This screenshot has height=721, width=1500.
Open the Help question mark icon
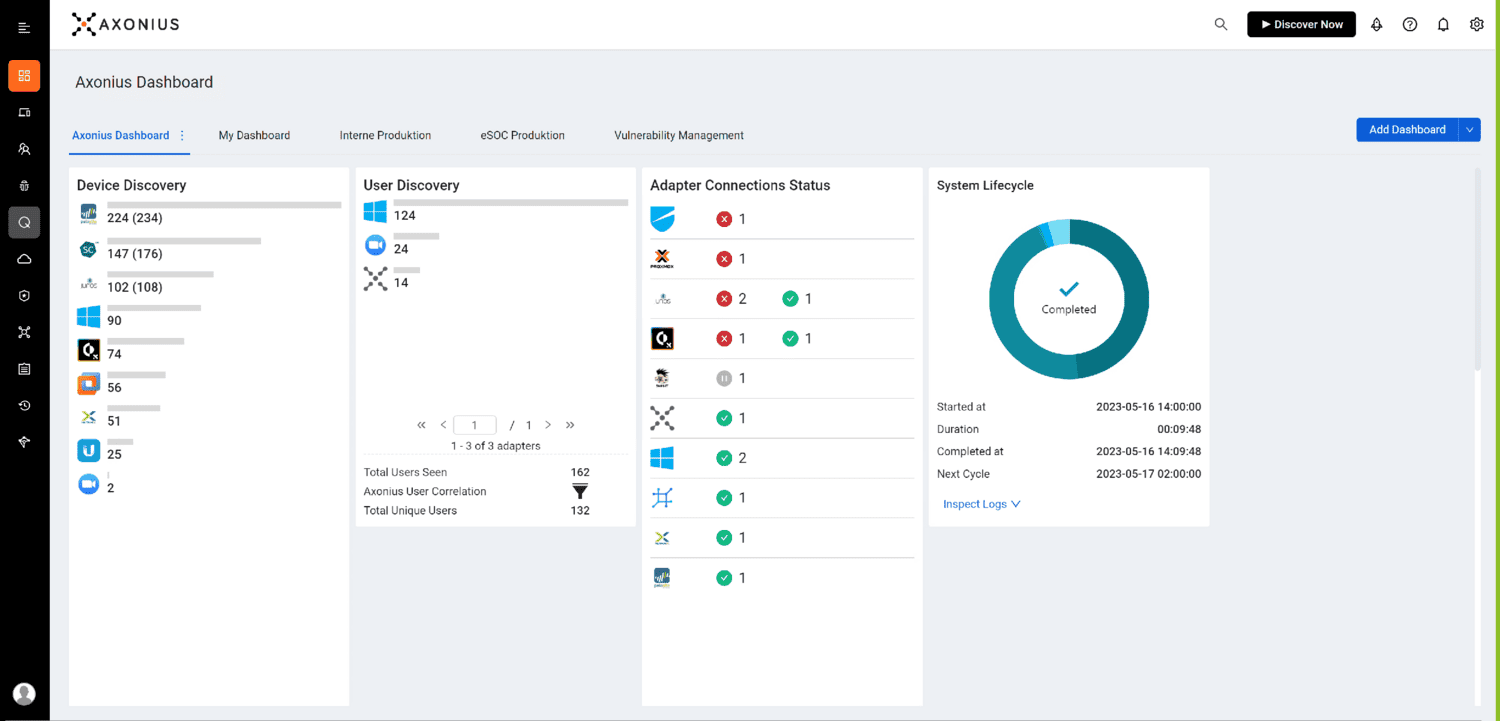[1410, 24]
